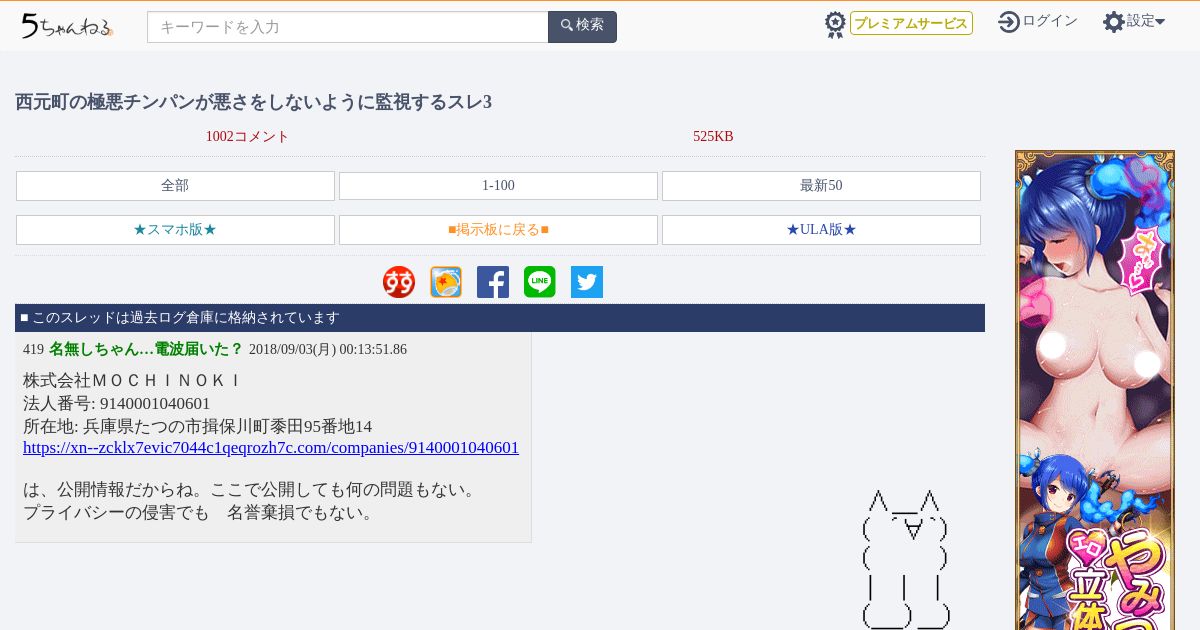Expand the 設定 dropdown menu
The width and height of the screenshot is (1200, 630).
pyautogui.click(x=1146, y=21)
